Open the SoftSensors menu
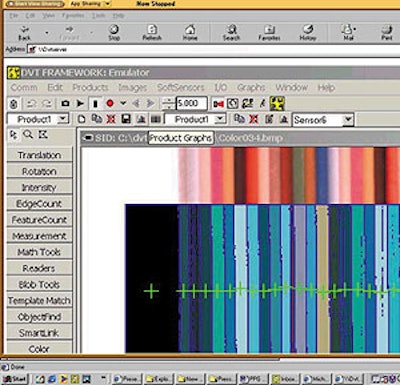400x385 pixels. 180,88
